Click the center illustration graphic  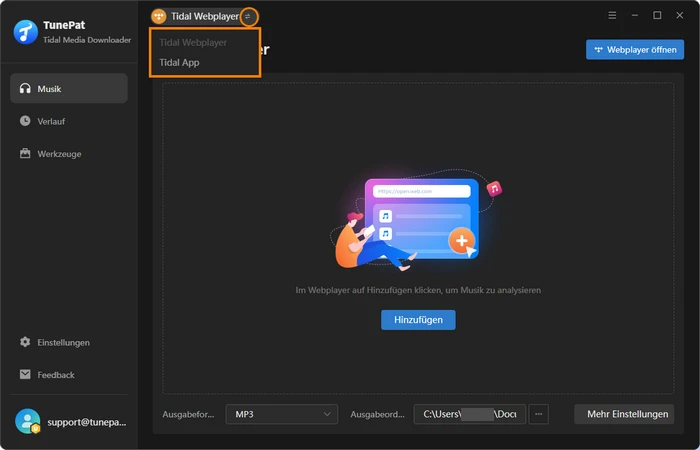417,221
